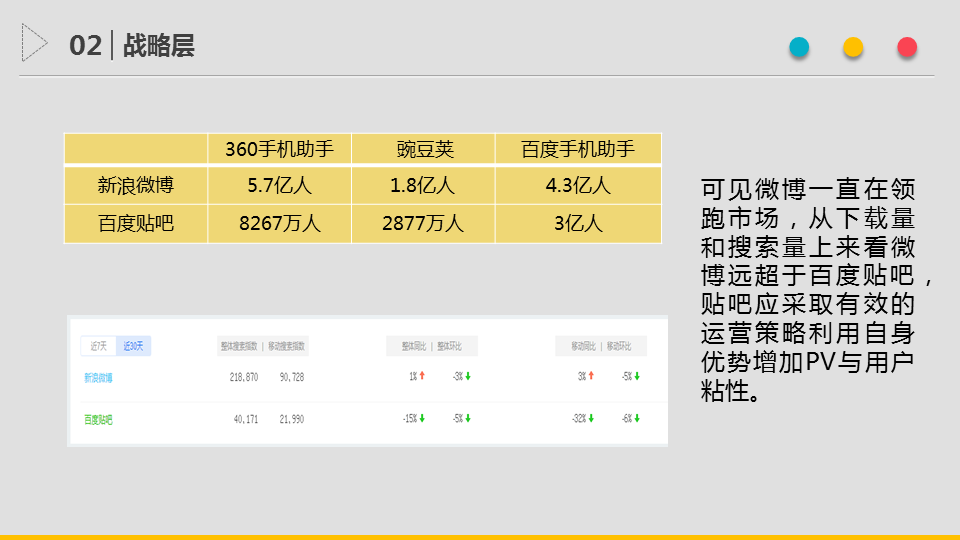Click the slide title 战略层

pos(159,46)
